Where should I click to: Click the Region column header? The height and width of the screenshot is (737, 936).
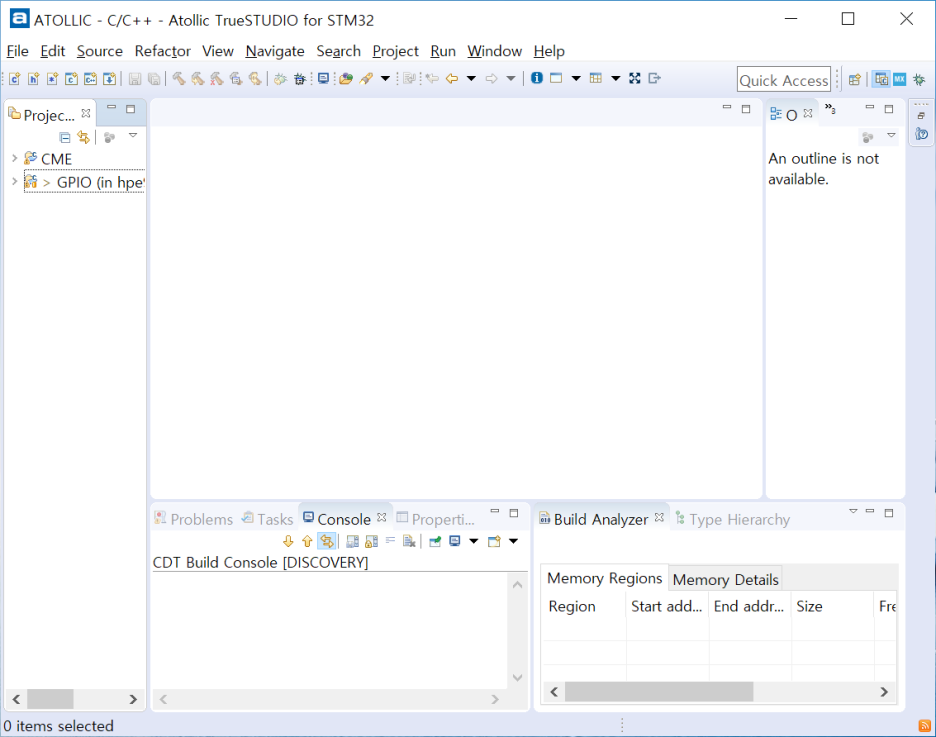point(584,606)
